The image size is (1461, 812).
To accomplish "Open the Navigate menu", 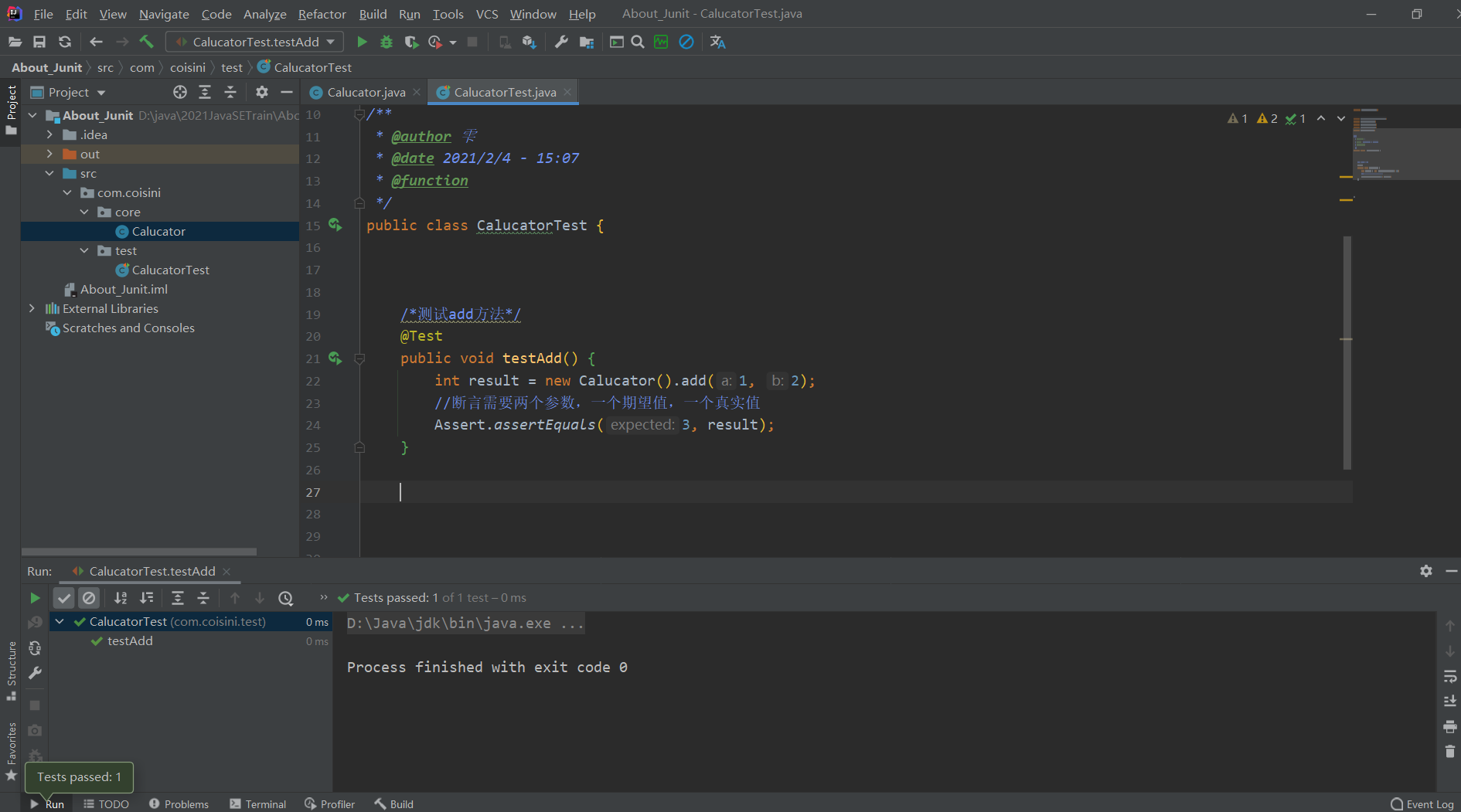I will pyautogui.click(x=164, y=14).
